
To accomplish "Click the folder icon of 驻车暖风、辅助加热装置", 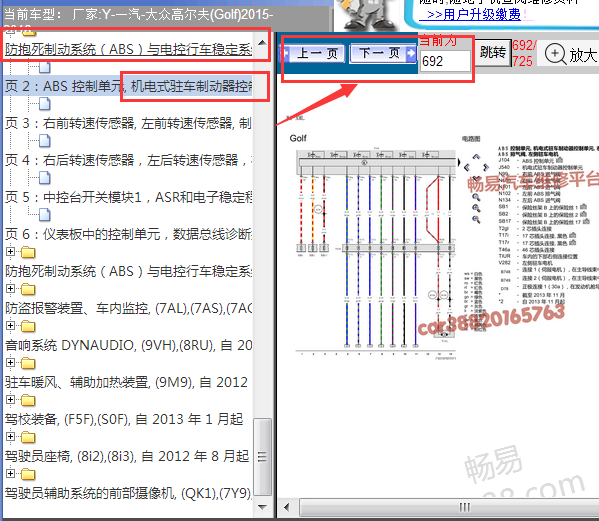I will 28,363.
